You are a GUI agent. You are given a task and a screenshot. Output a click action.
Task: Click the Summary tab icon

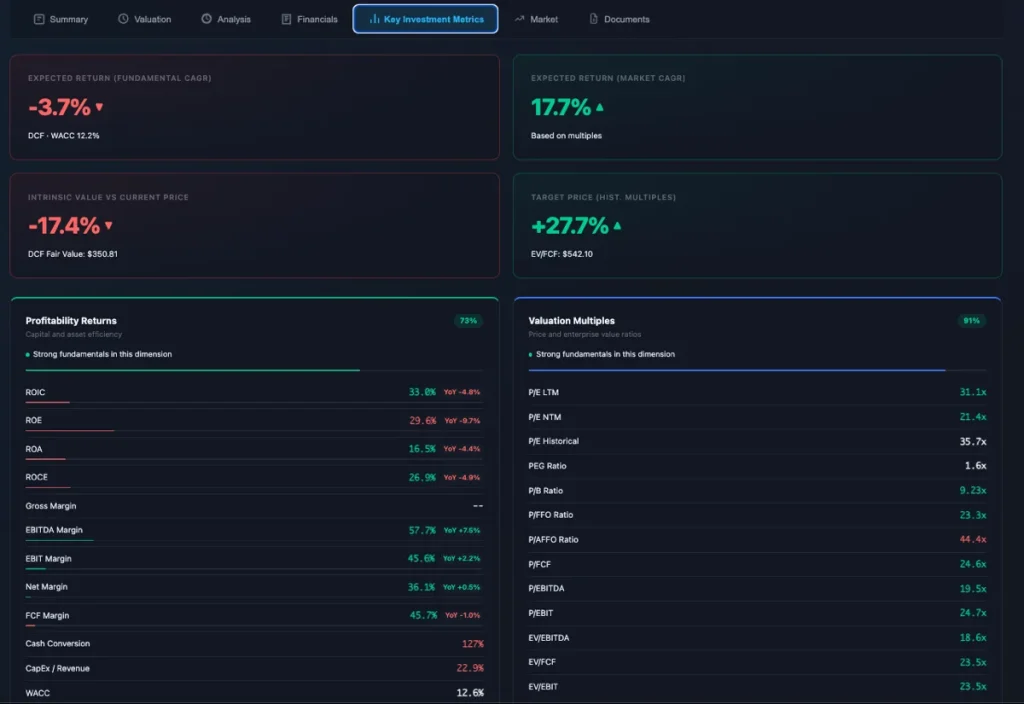pos(39,19)
